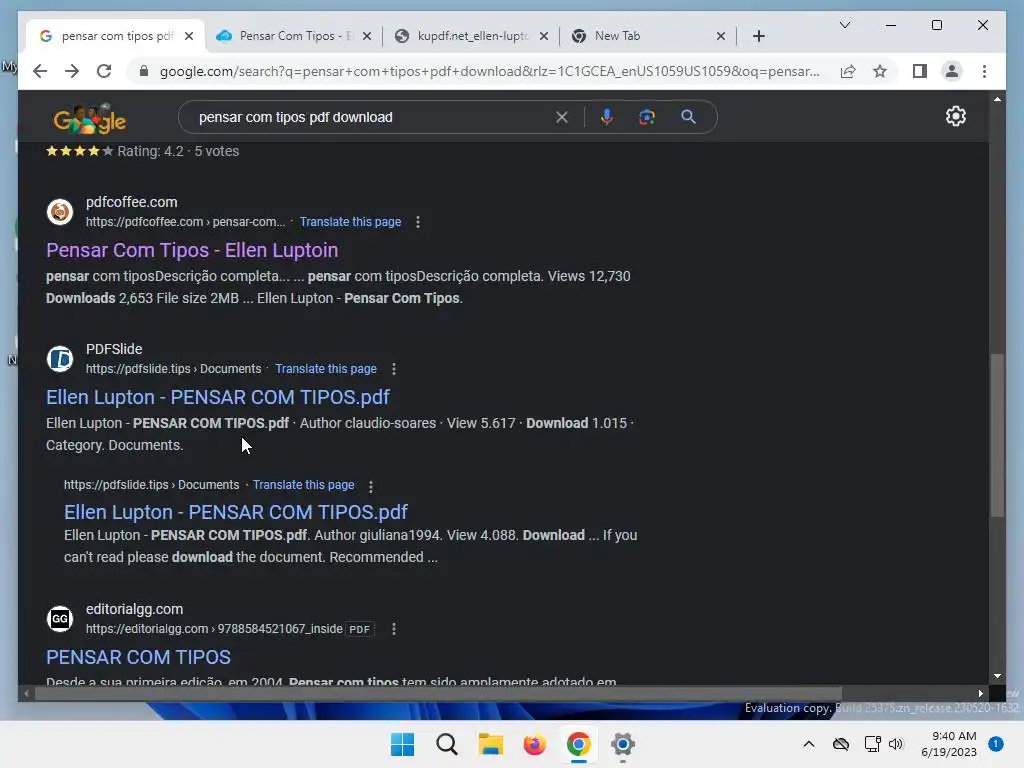Open Windows taskbar Search
1024x768 pixels.
tap(447, 744)
